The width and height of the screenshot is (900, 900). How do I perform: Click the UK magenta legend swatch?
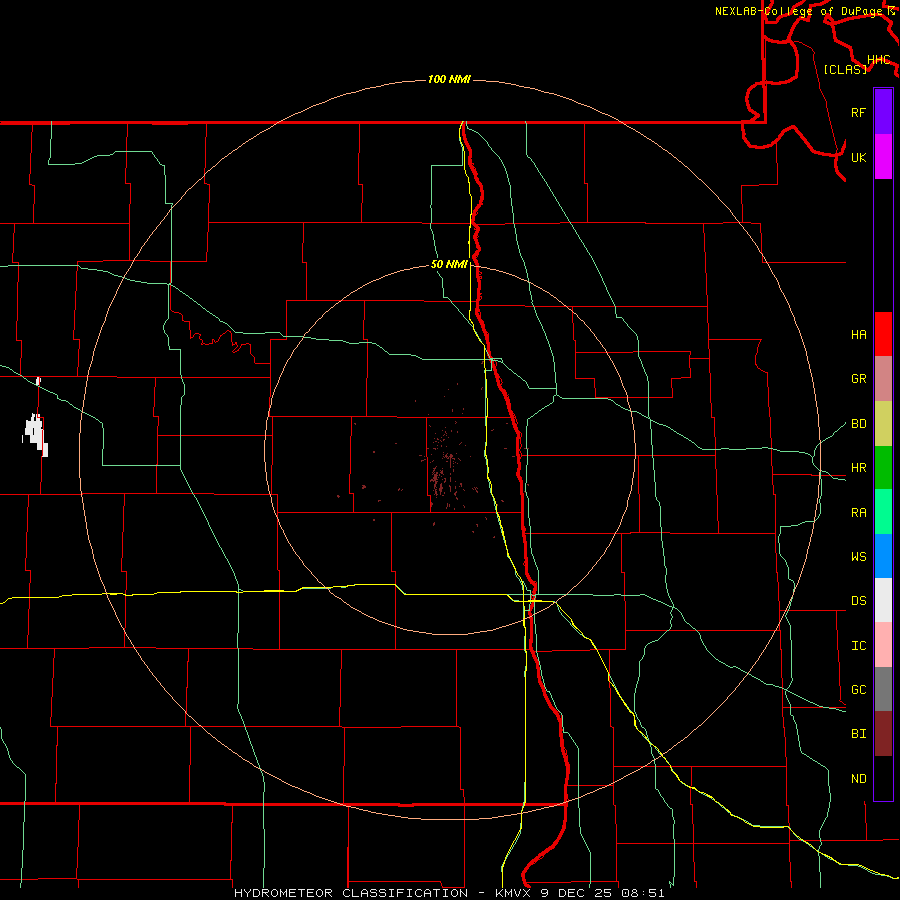click(x=883, y=157)
